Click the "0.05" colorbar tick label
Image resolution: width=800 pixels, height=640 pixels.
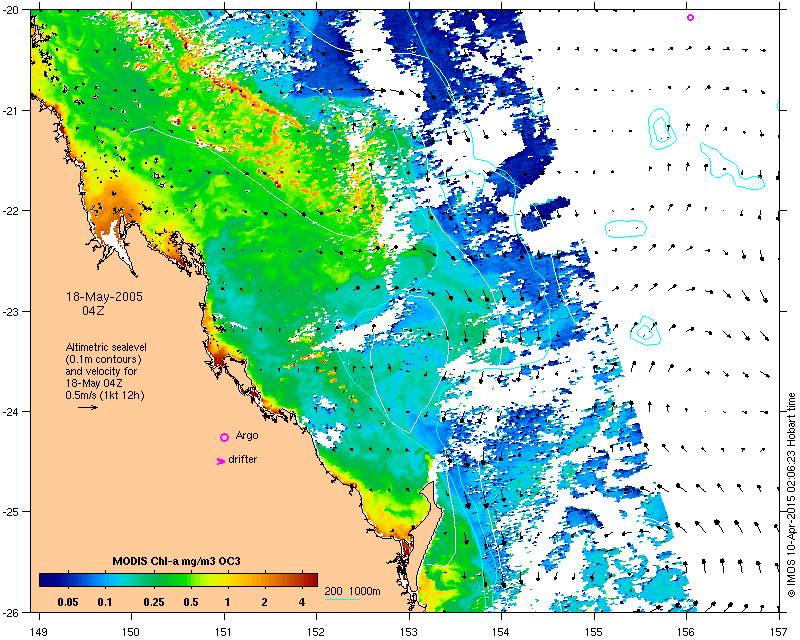pos(67,602)
